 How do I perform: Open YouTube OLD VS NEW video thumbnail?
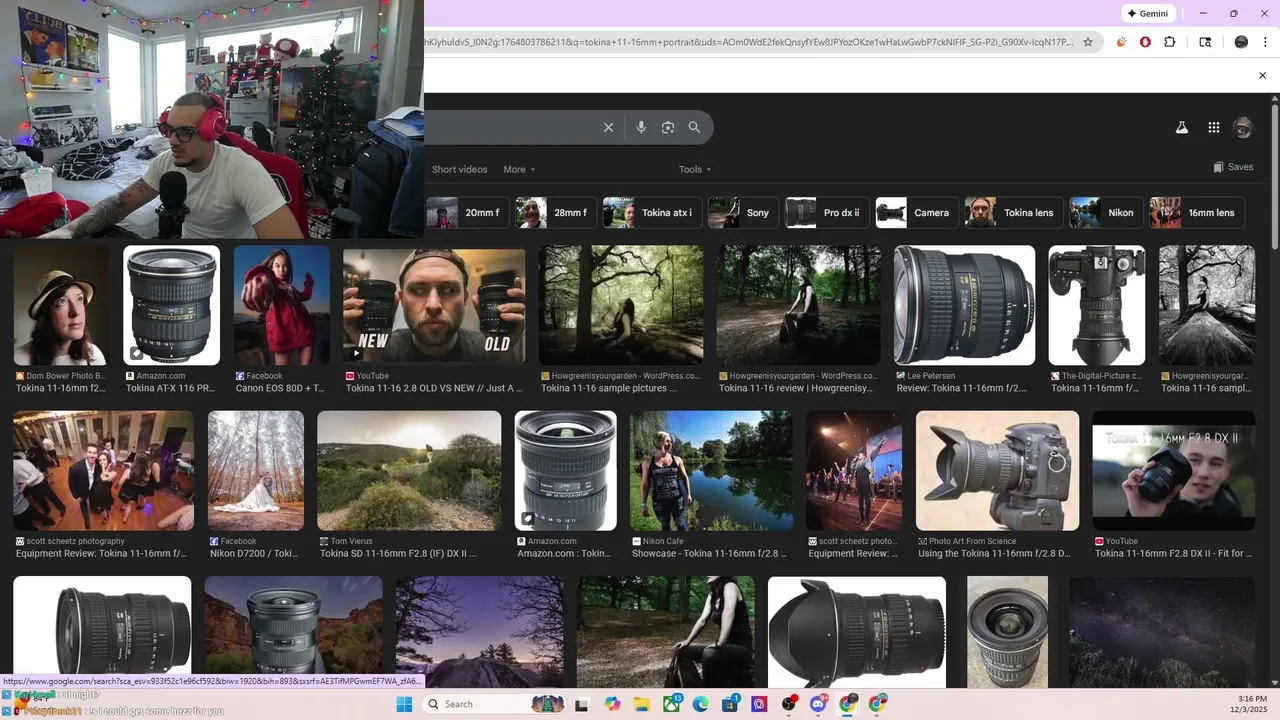click(x=434, y=305)
